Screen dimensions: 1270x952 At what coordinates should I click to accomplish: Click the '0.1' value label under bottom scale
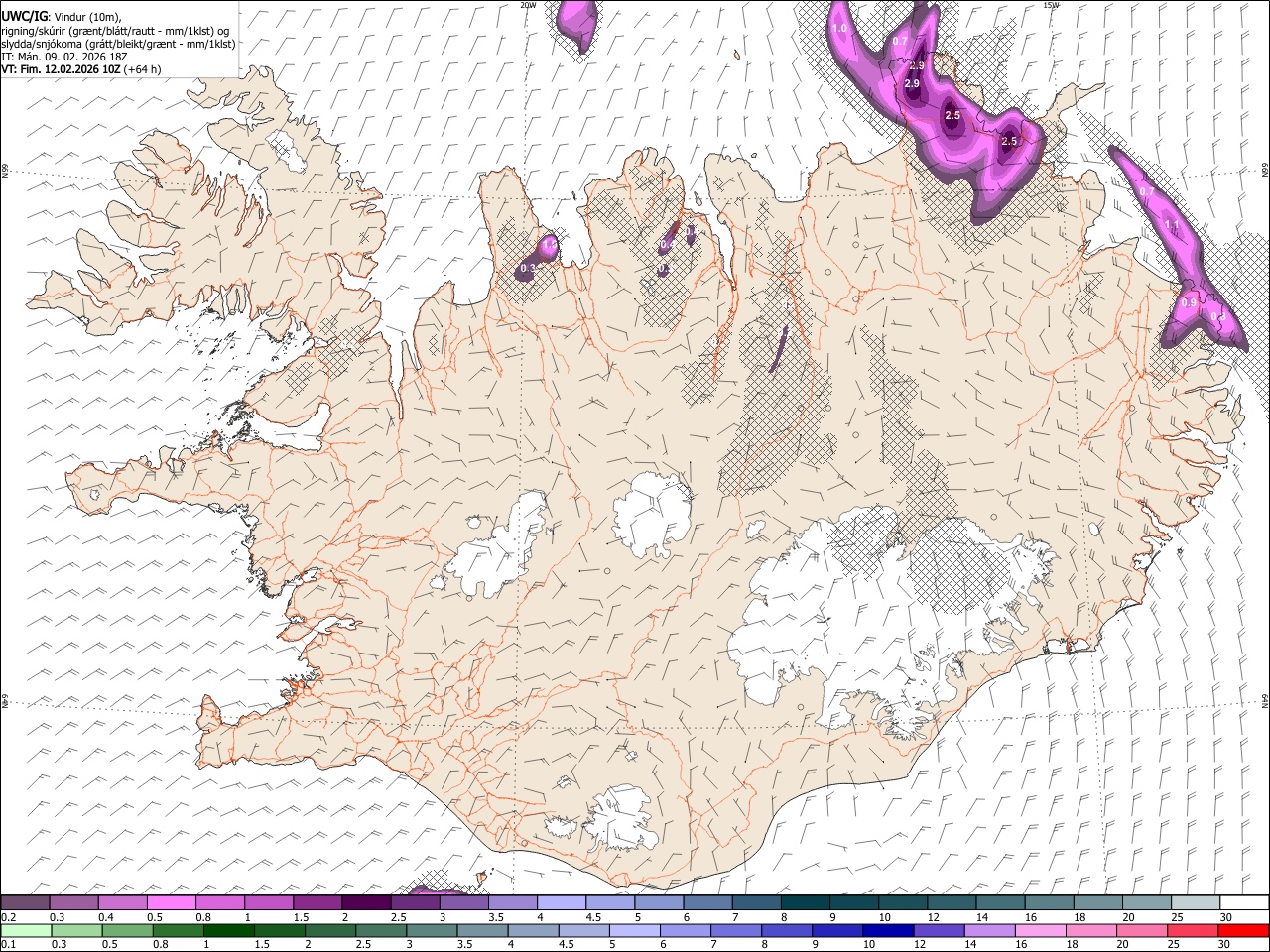click(x=9, y=944)
